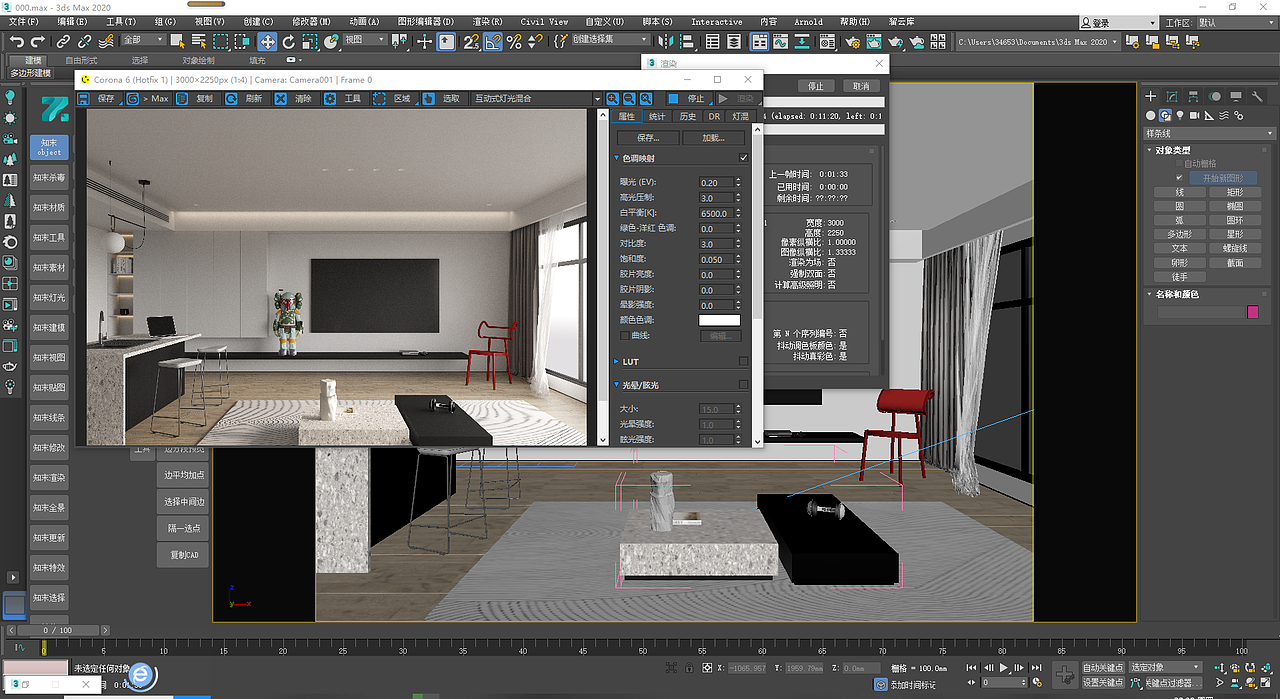The height and width of the screenshot is (699, 1280).
Task: Zoom in the Corona frame buffer
Action: pyautogui.click(x=612, y=99)
